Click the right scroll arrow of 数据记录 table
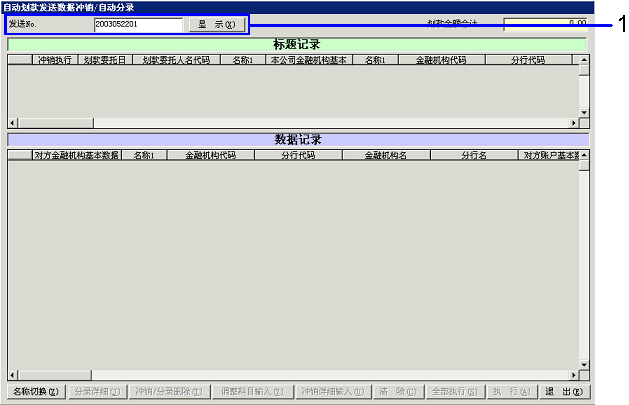Image resolution: width=629 pixels, height=405 pixels. coord(574,375)
